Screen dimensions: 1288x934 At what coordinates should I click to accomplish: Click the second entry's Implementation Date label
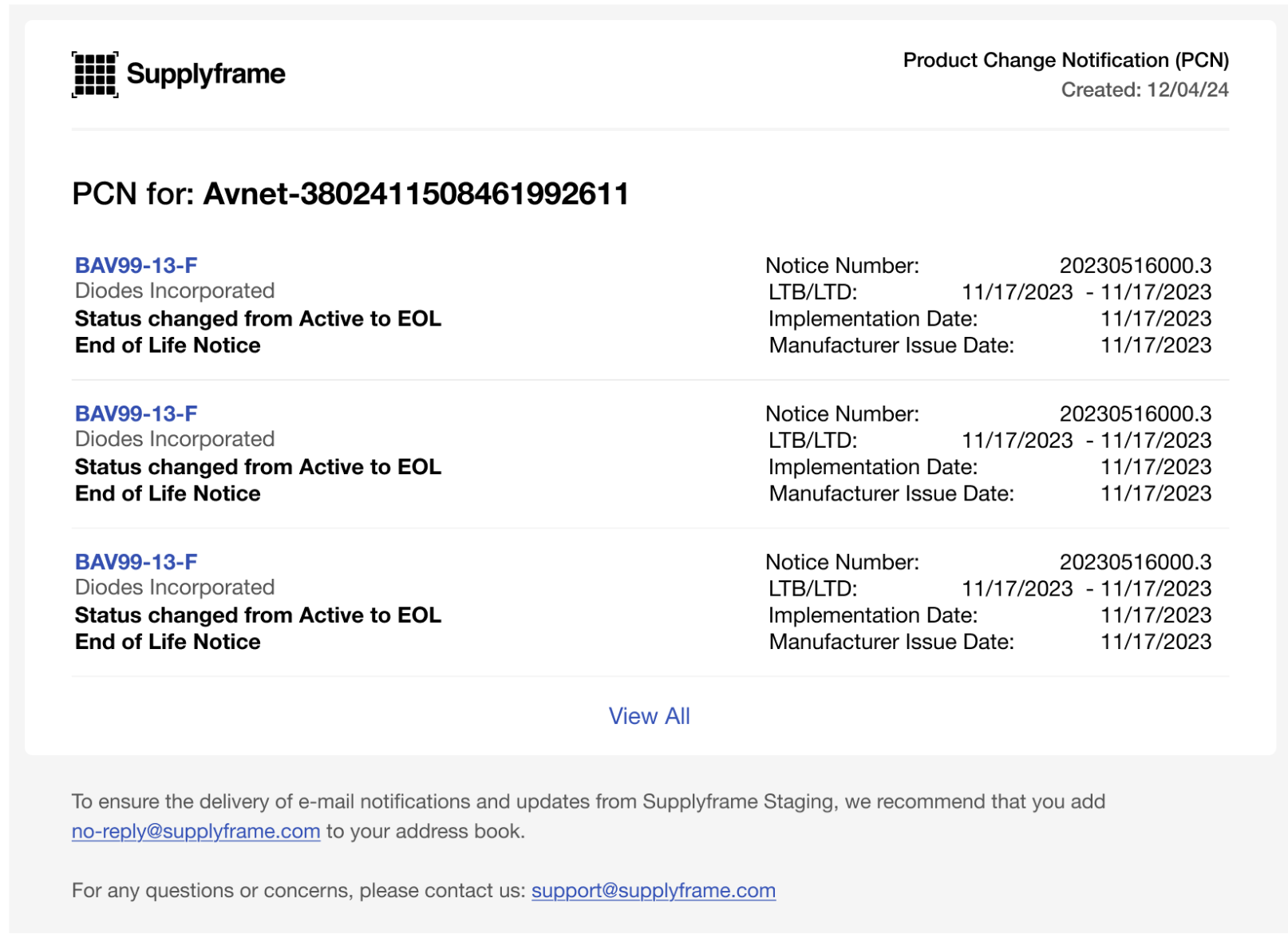point(872,467)
